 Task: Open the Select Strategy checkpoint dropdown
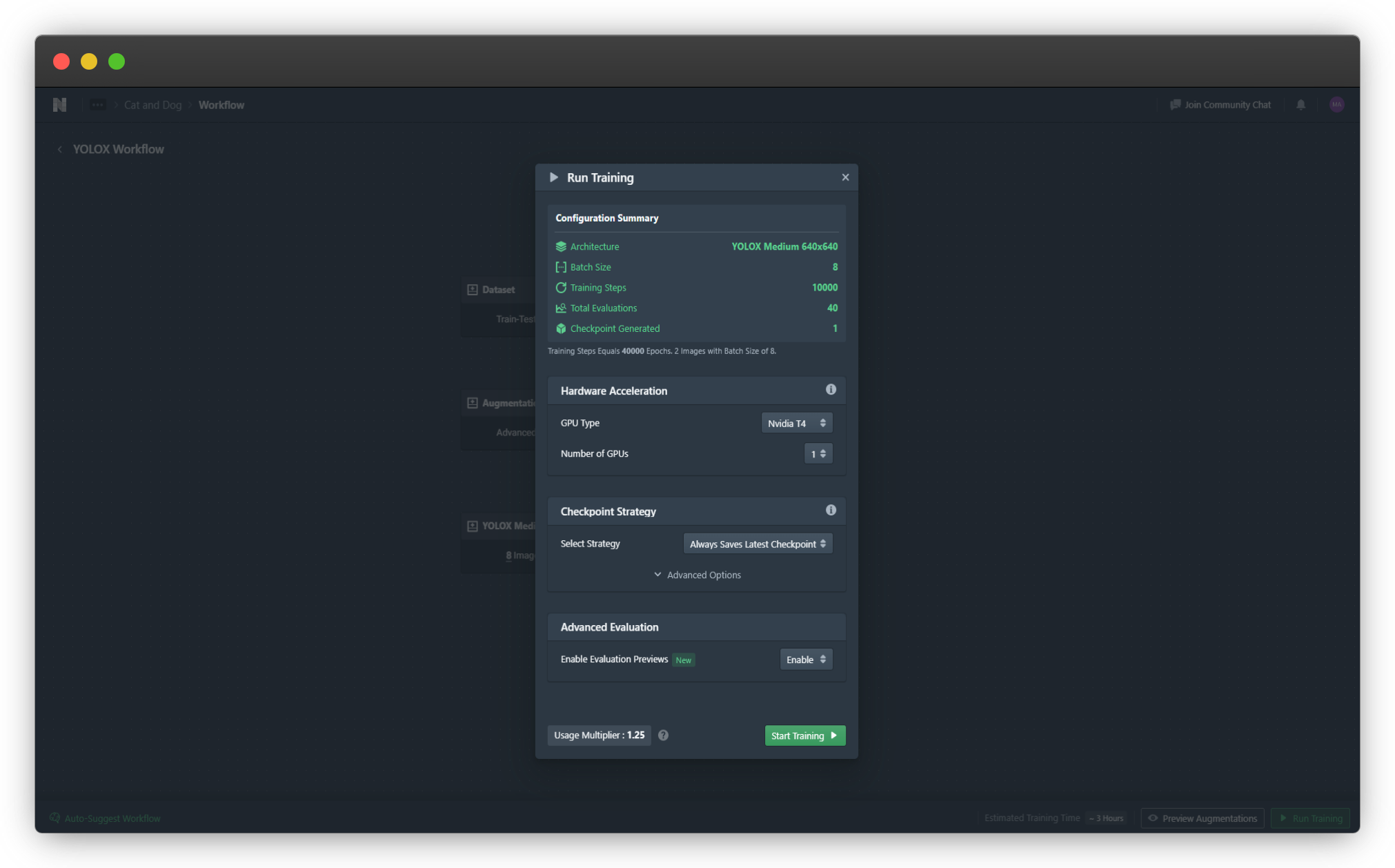tap(758, 544)
